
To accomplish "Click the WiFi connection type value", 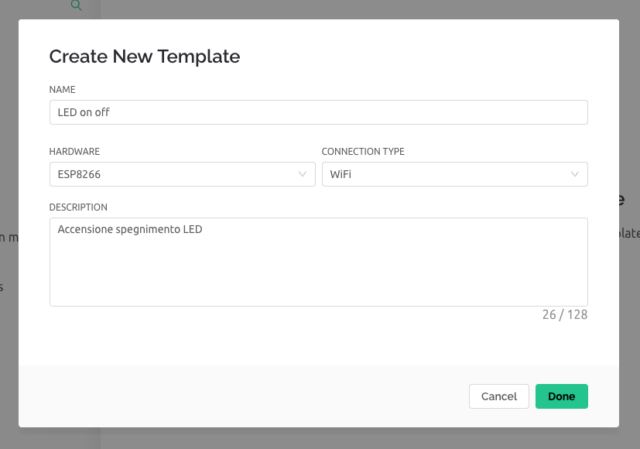I will [341, 175].
